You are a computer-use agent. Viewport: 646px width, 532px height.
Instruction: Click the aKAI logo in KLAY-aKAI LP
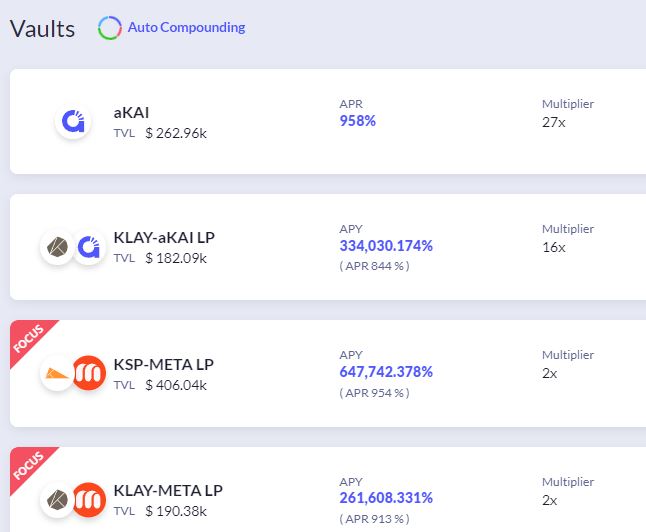(89, 247)
